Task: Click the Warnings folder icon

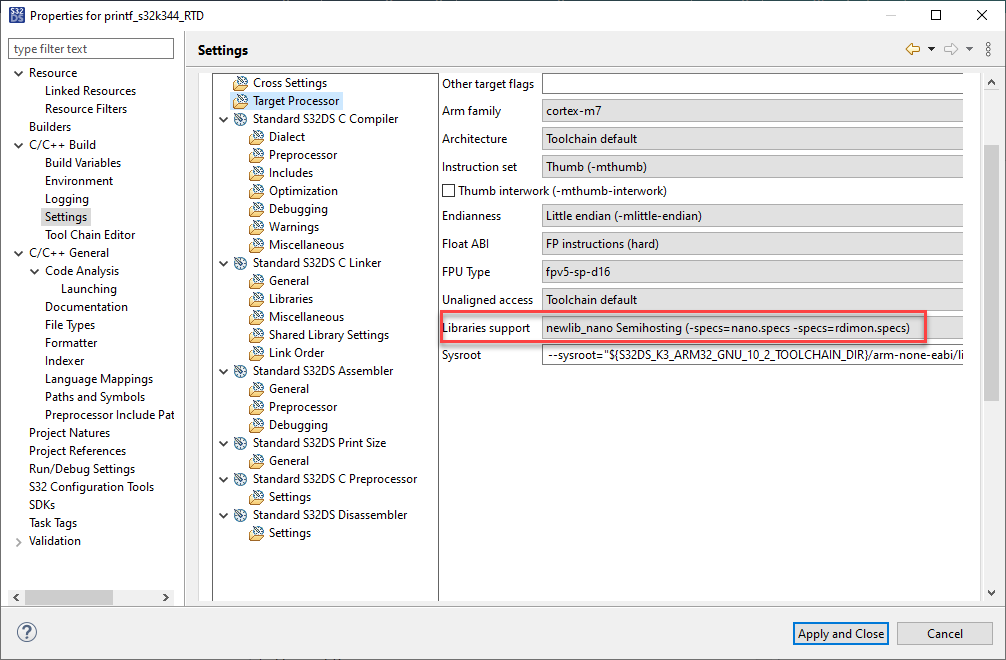Action: pos(257,226)
